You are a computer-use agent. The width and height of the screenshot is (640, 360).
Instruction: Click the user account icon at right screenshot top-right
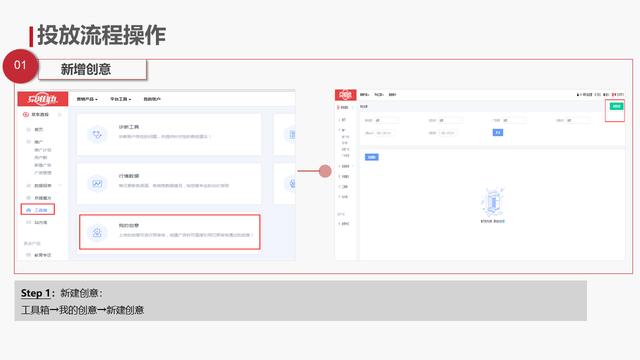click(x=578, y=95)
